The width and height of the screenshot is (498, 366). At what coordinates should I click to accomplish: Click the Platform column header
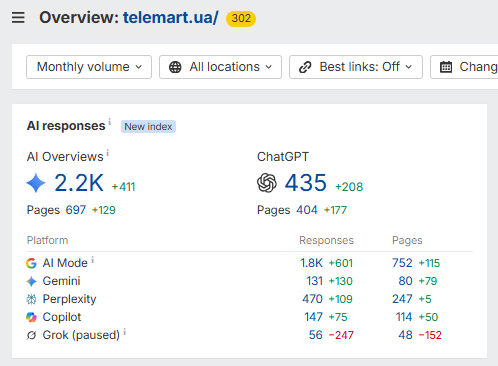click(47, 240)
